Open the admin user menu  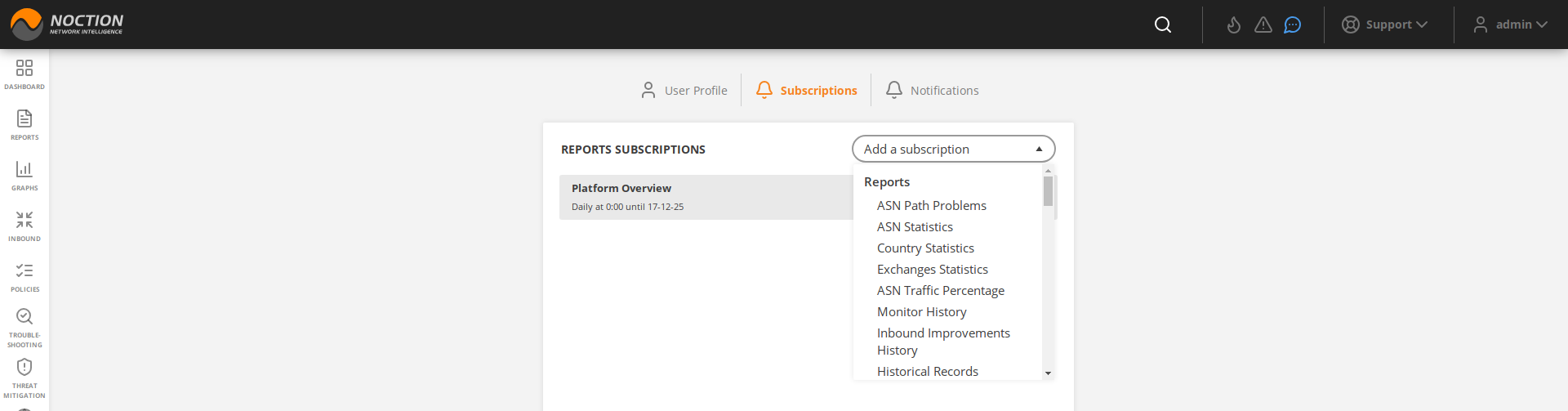1511,25
